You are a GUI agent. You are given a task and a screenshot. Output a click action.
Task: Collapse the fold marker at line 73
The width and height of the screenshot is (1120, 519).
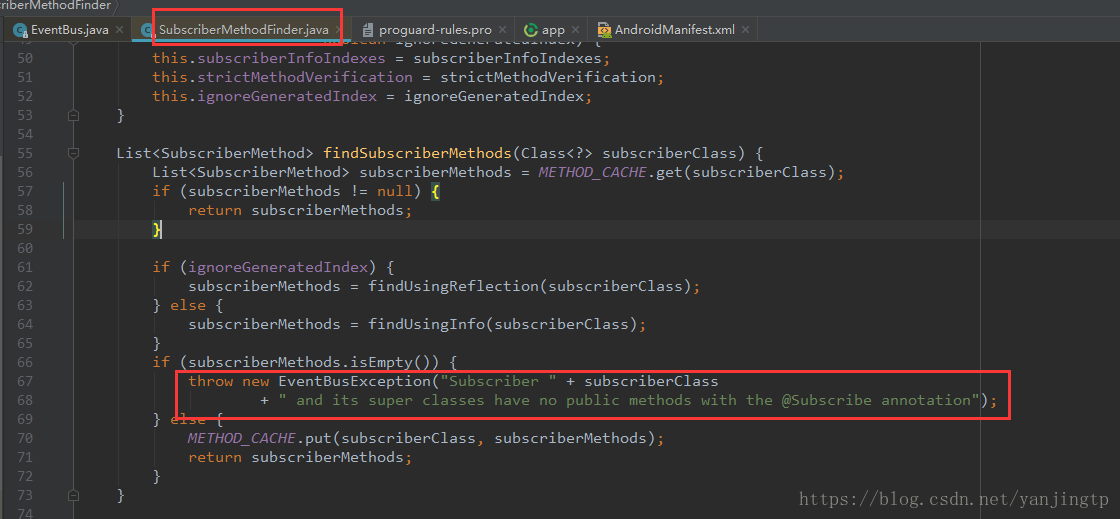73,495
